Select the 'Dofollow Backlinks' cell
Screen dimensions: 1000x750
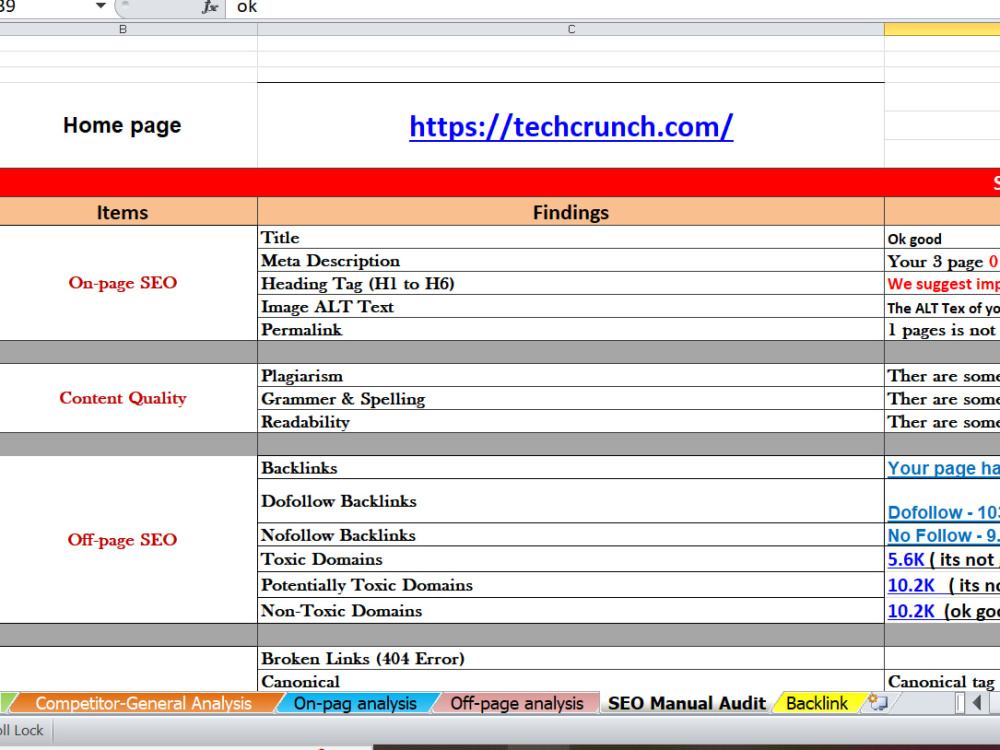(571, 501)
